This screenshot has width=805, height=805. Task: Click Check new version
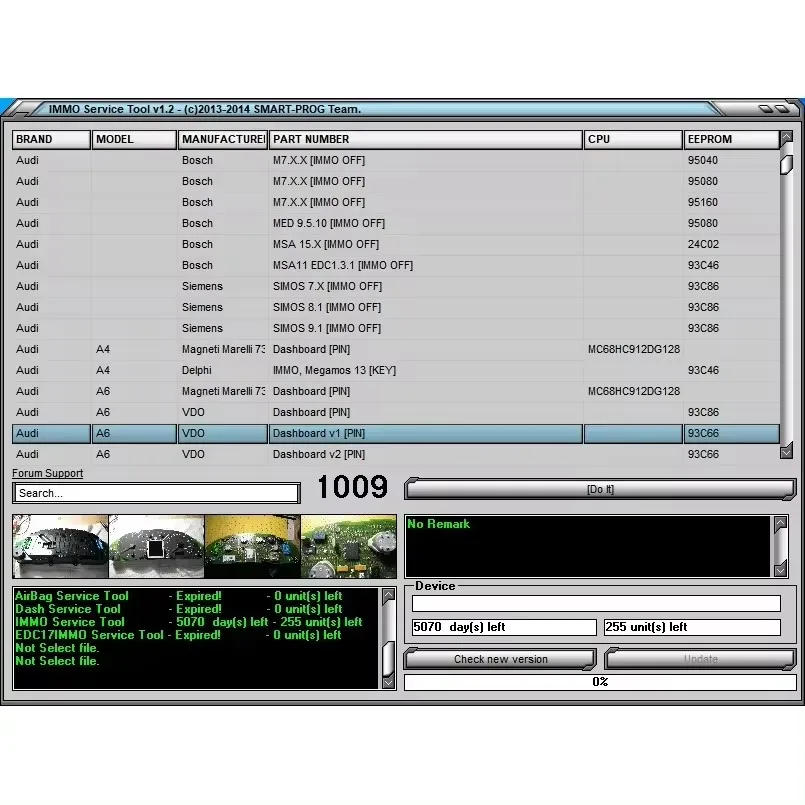click(499, 659)
